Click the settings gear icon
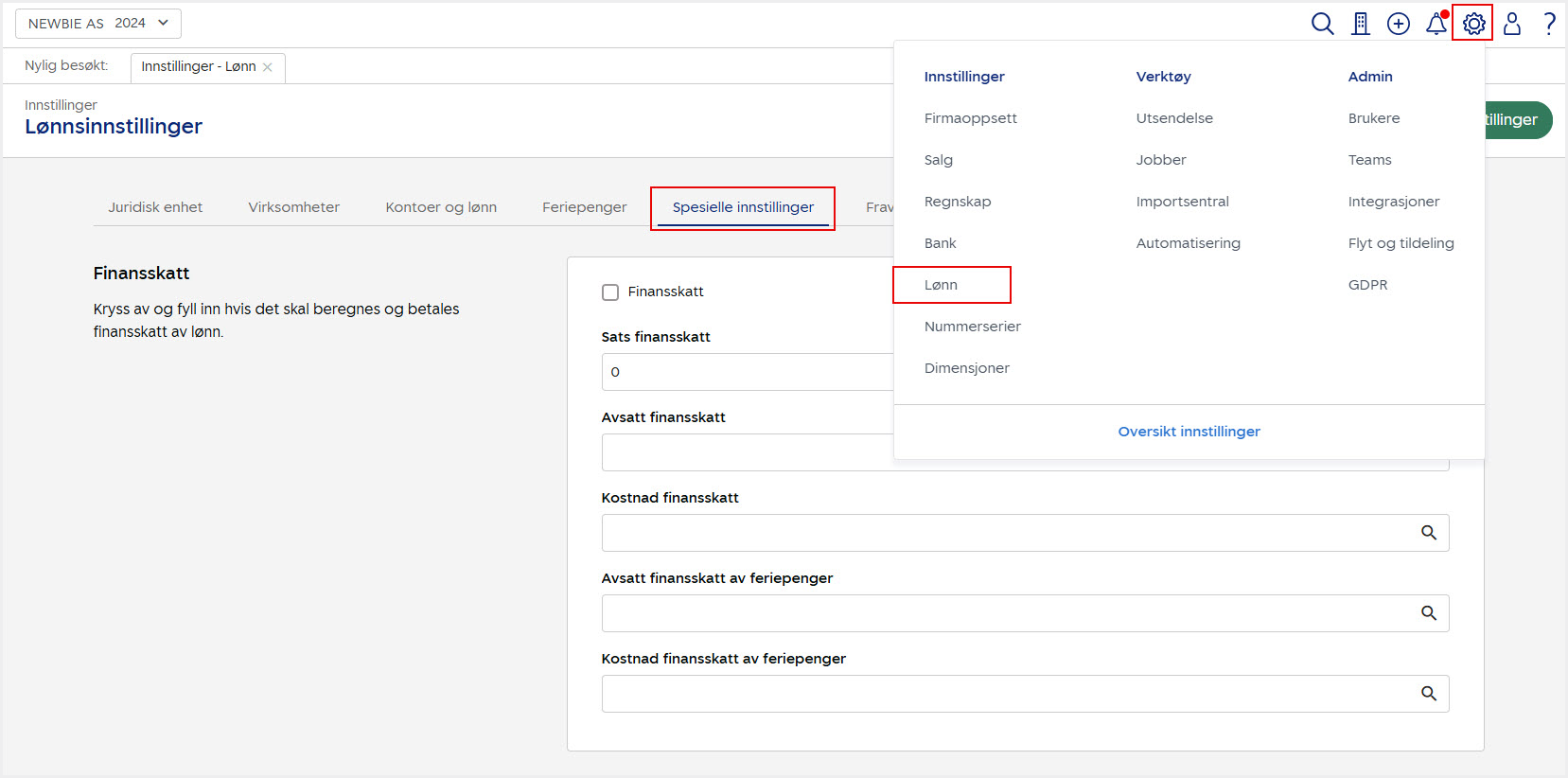1568x778 pixels. coord(1473,24)
